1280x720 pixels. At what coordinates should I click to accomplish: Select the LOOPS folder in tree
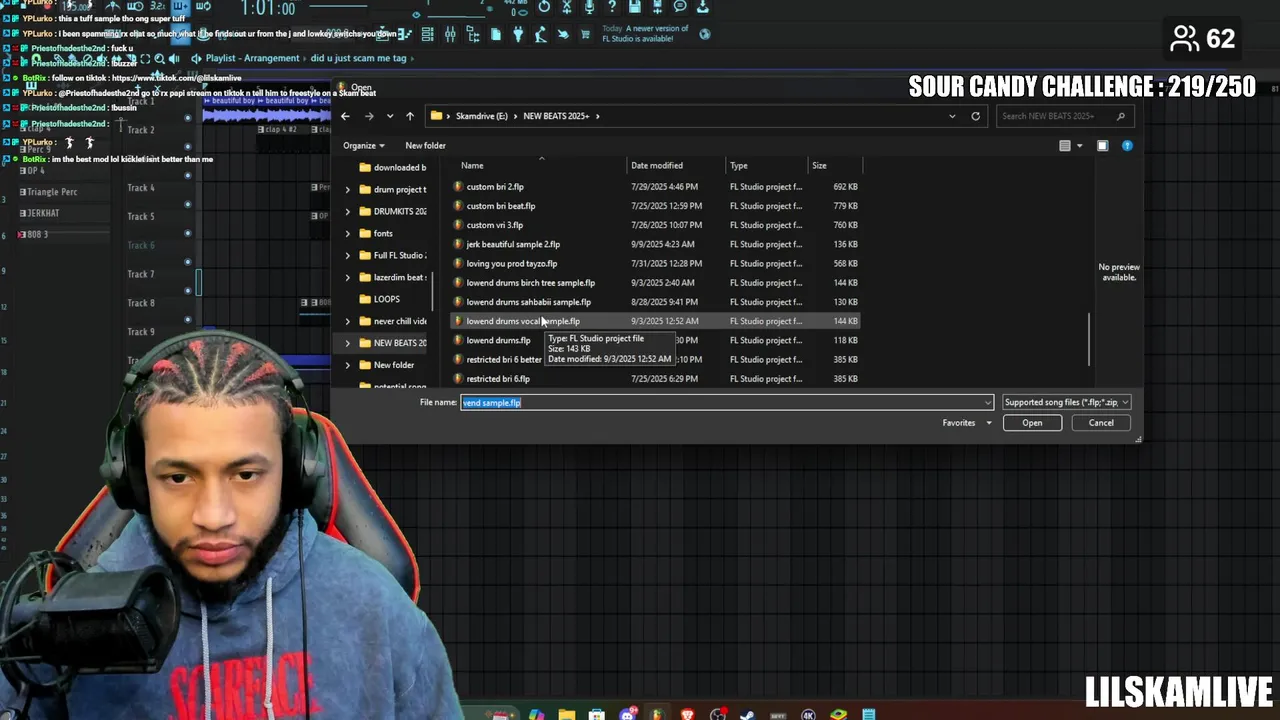point(386,299)
